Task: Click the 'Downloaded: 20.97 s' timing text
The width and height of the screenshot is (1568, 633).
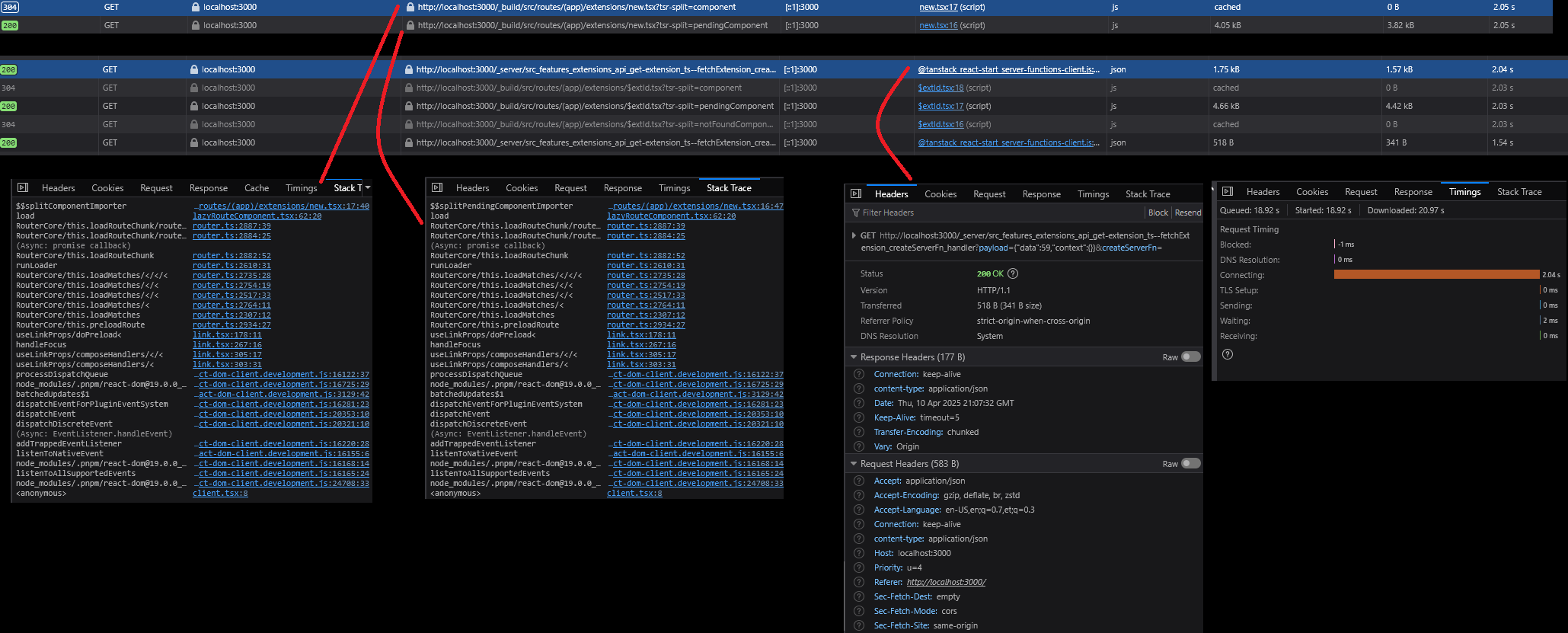Action: 1405,210
